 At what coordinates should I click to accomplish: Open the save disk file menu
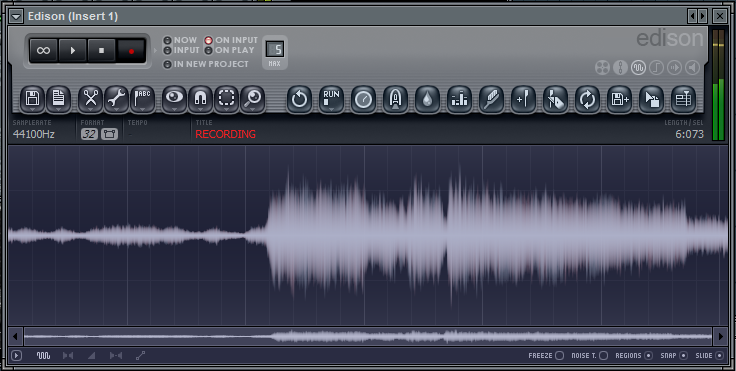(x=32, y=99)
